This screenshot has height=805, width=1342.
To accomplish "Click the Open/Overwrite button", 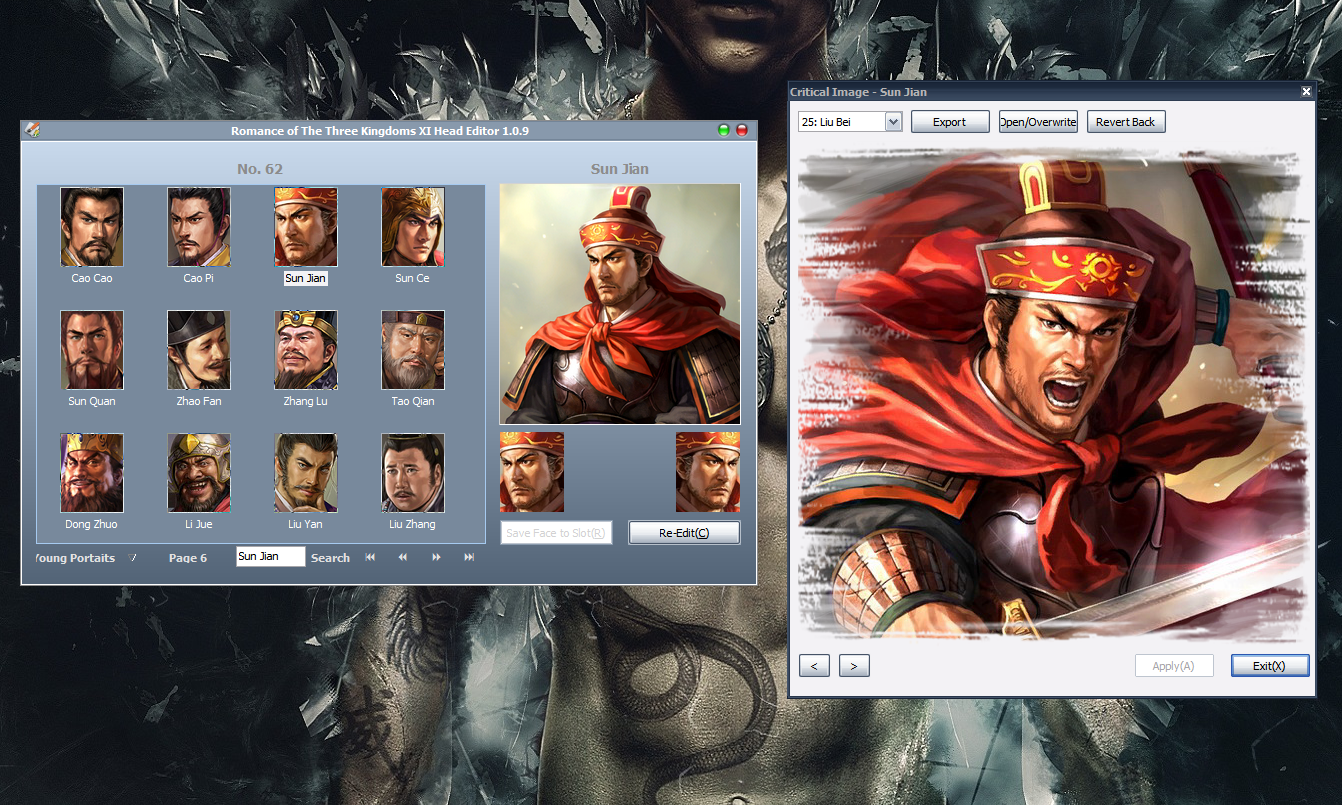I will click(x=1038, y=122).
